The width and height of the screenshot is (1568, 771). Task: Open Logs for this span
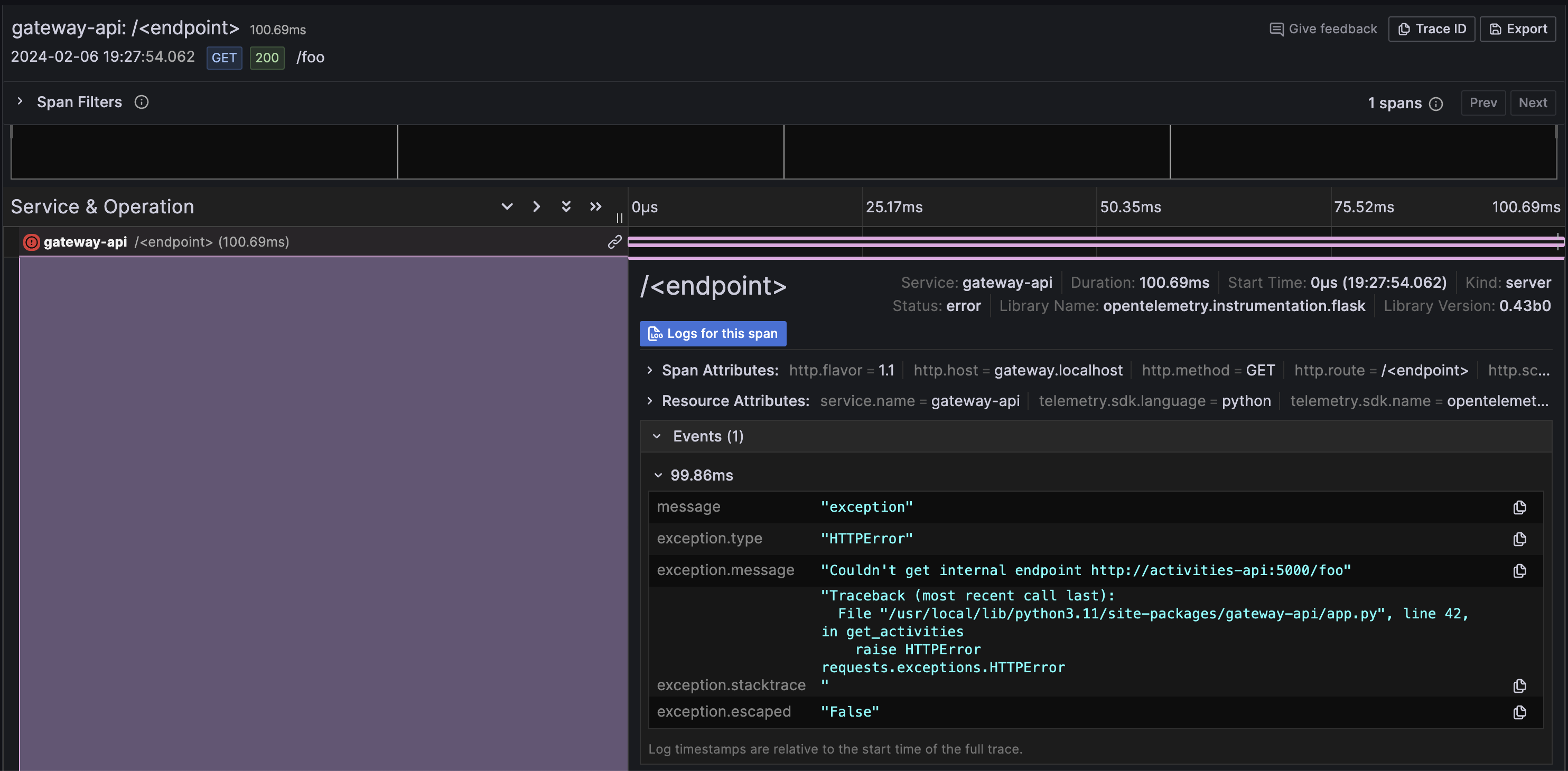[x=713, y=333]
